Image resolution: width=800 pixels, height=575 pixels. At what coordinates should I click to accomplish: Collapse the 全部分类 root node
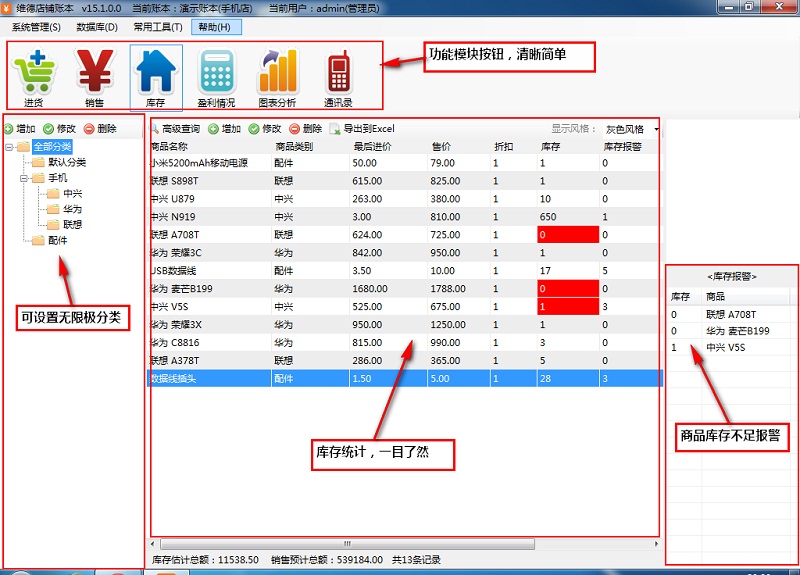click(9, 147)
